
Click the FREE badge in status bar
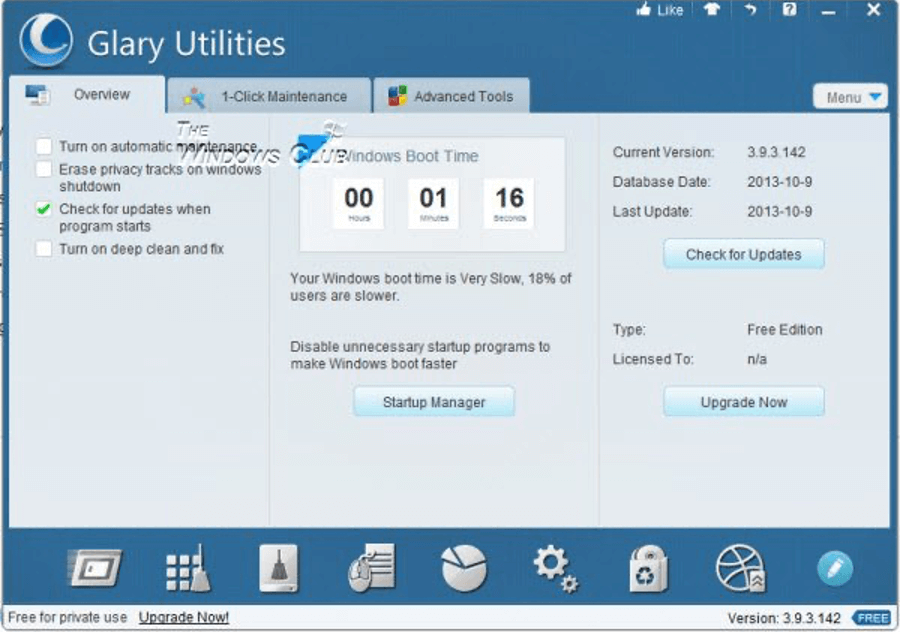click(x=871, y=618)
